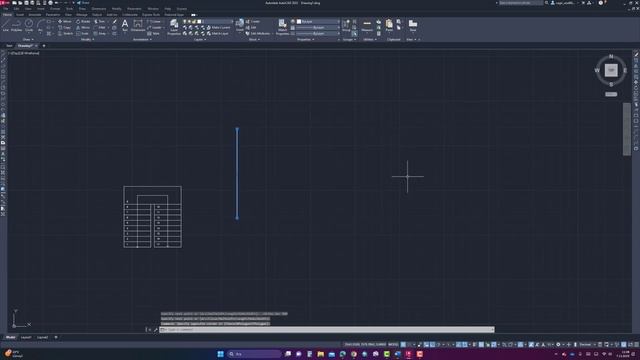
Task: Toggle Object Snap in status bar
Action: pyautogui.click(x=465, y=344)
